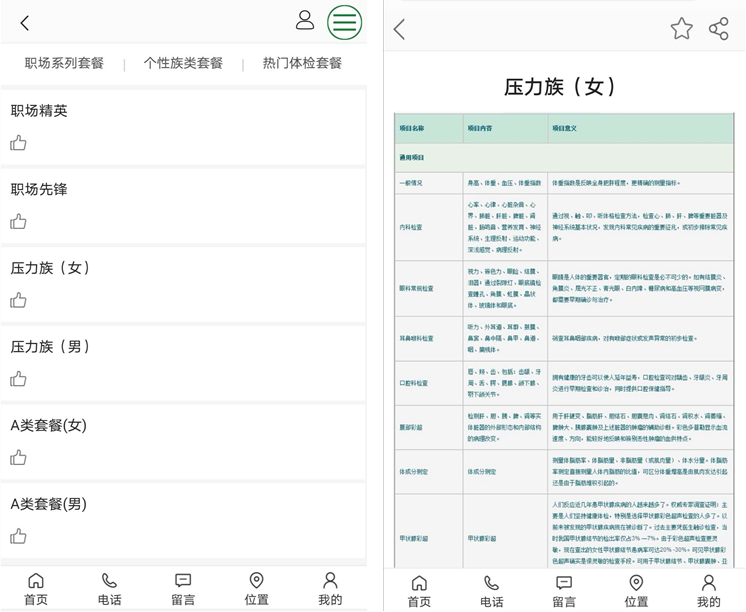Switch to 职场系列套餐 tab

point(64,63)
